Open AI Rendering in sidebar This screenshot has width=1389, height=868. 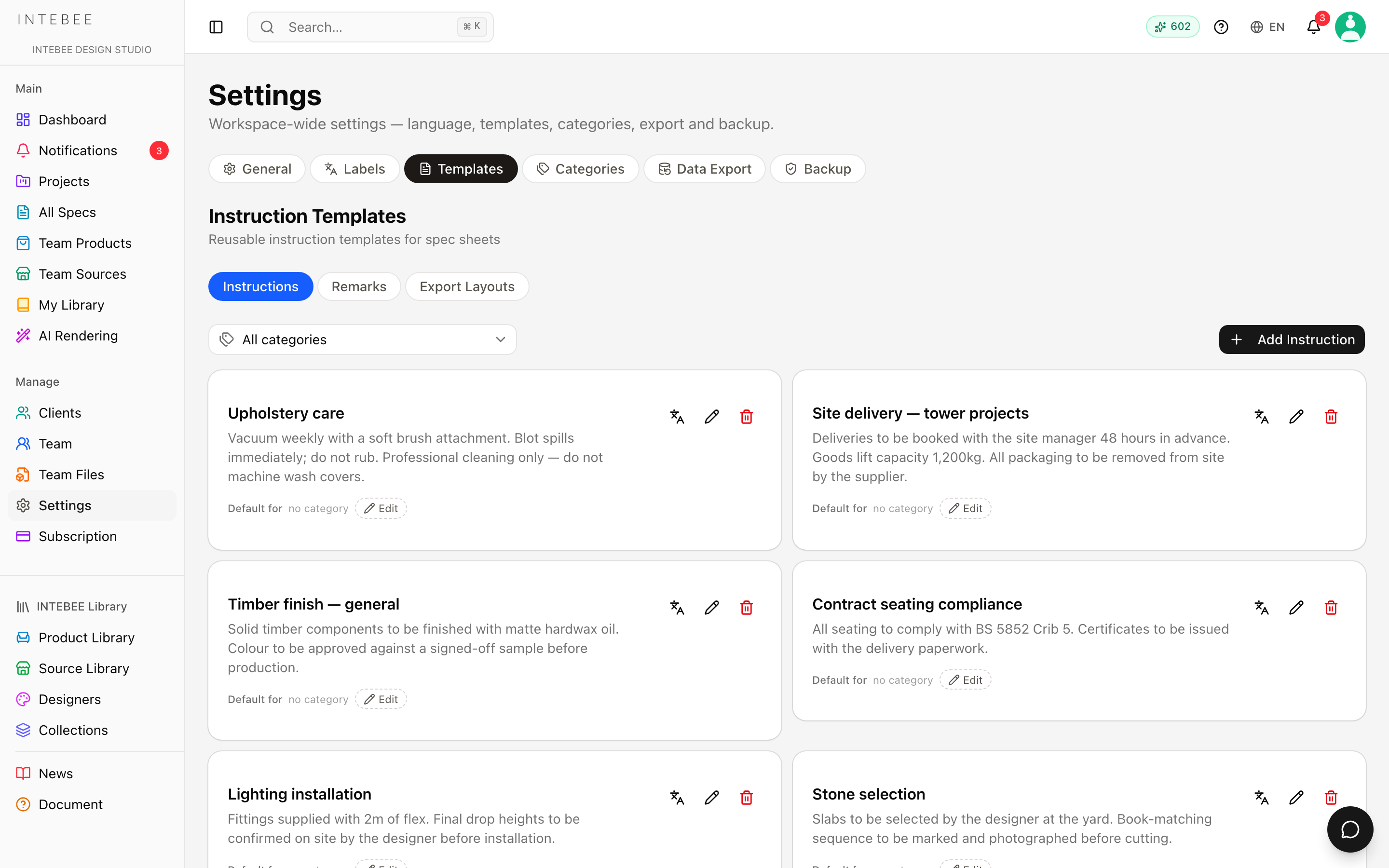[x=92, y=336]
